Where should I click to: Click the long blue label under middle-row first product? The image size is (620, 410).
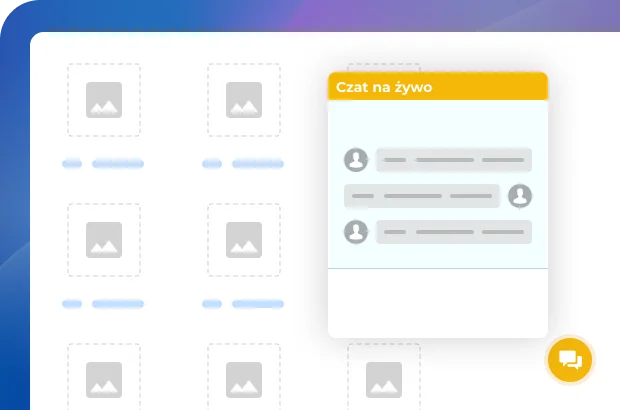(118, 304)
